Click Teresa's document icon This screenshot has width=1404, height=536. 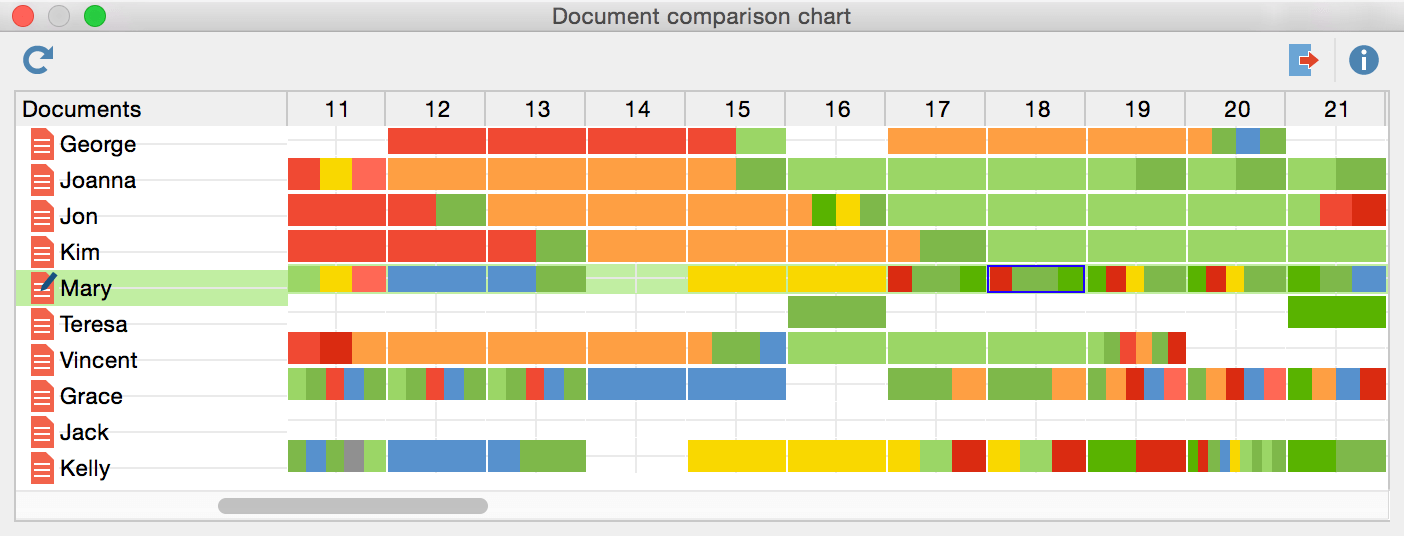(42, 324)
